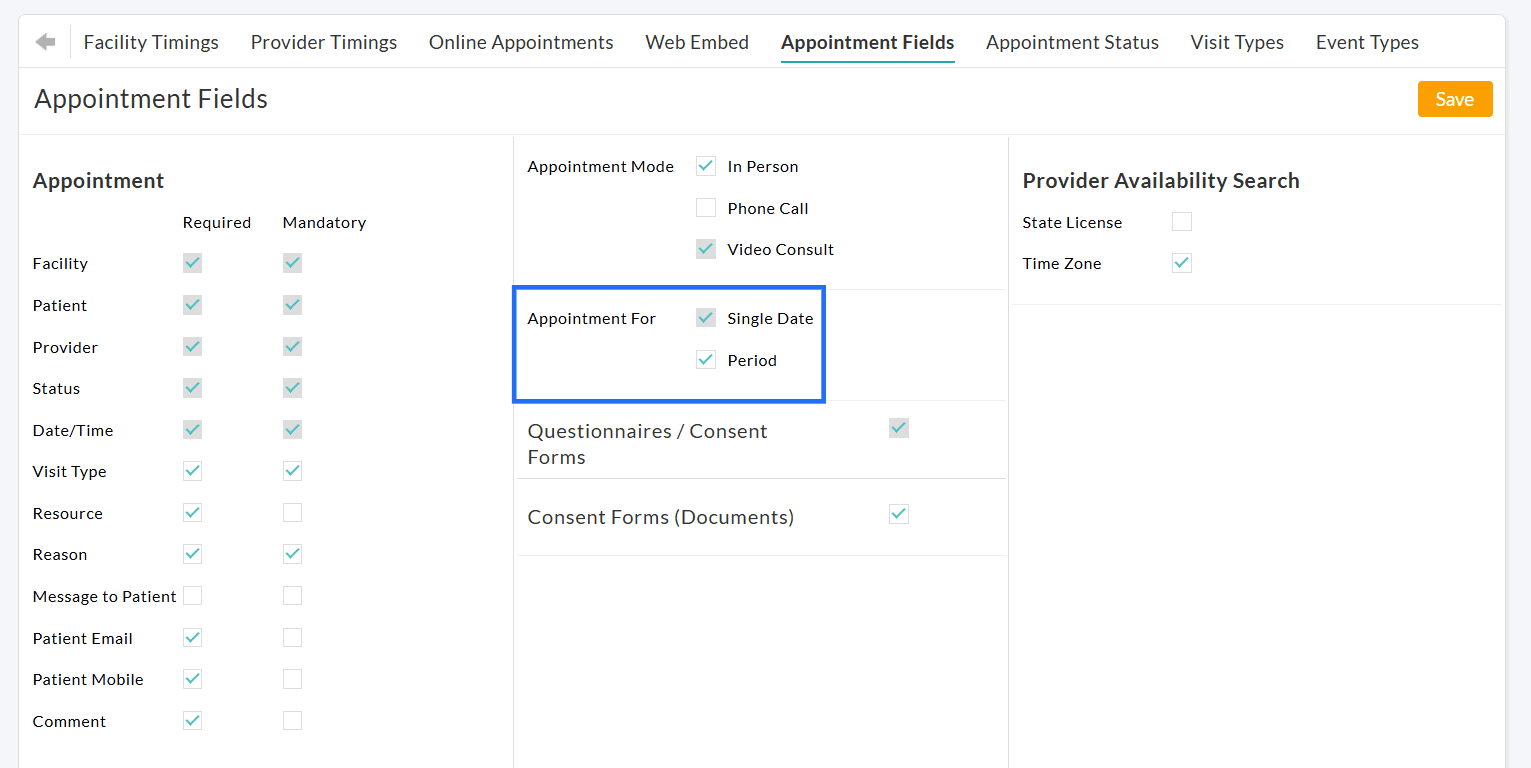
Task: Enable Message to Patient as required
Action: [x=192, y=595]
